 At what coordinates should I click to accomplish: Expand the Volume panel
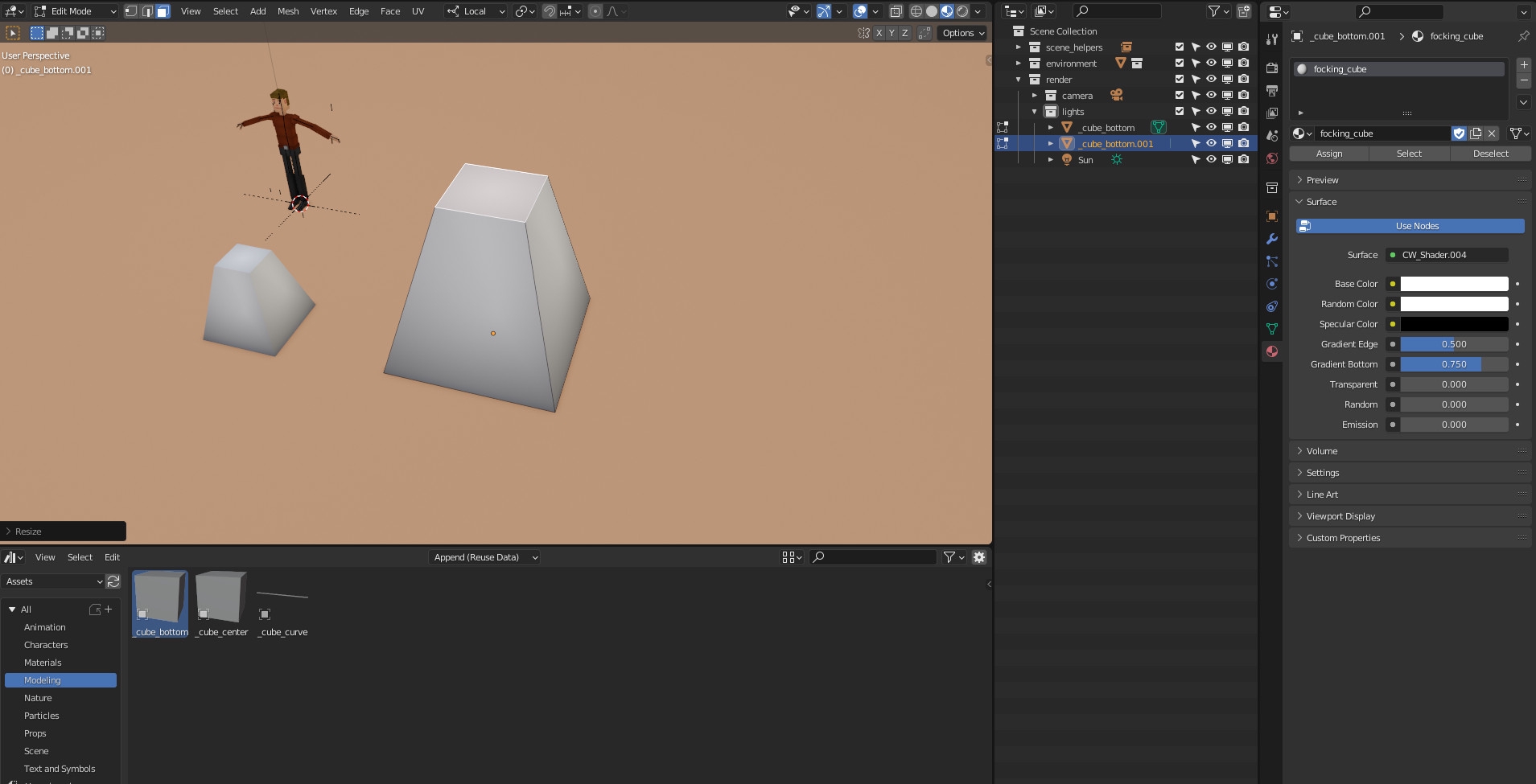[1322, 451]
